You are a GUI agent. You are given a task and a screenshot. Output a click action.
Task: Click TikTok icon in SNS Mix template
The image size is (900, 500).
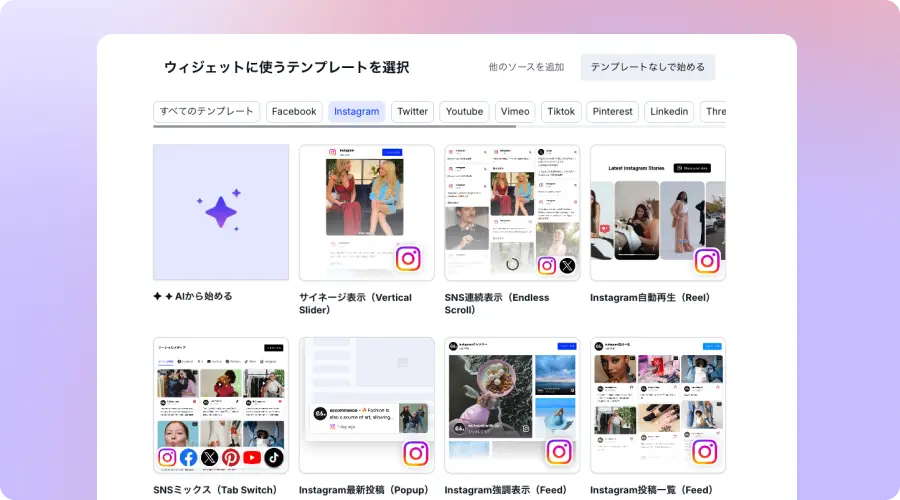[x=273, y=458]
